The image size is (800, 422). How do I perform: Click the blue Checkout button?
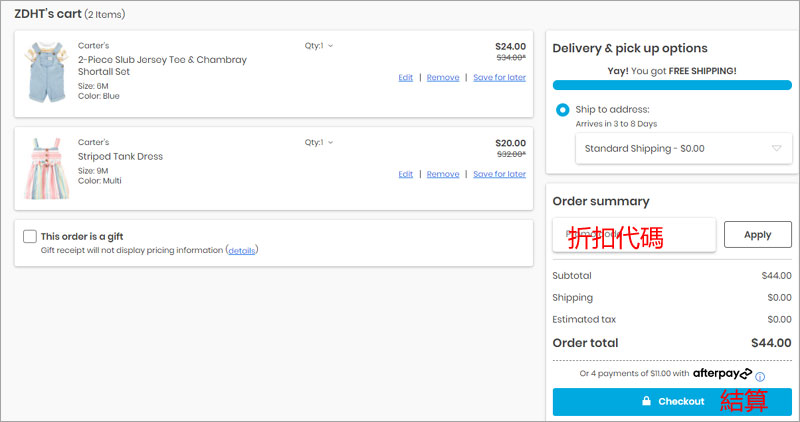pos(672,402)
